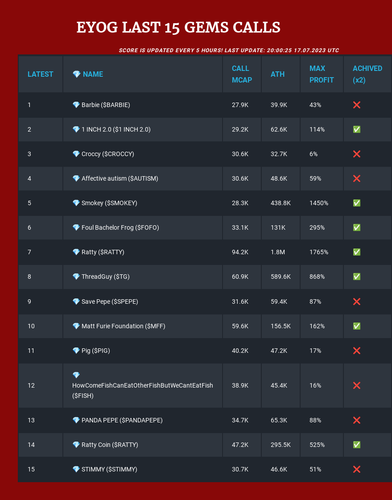Click the diamond icon in the NAME header
Viewport: 392px width, 500px height.
tap(76, 74)
